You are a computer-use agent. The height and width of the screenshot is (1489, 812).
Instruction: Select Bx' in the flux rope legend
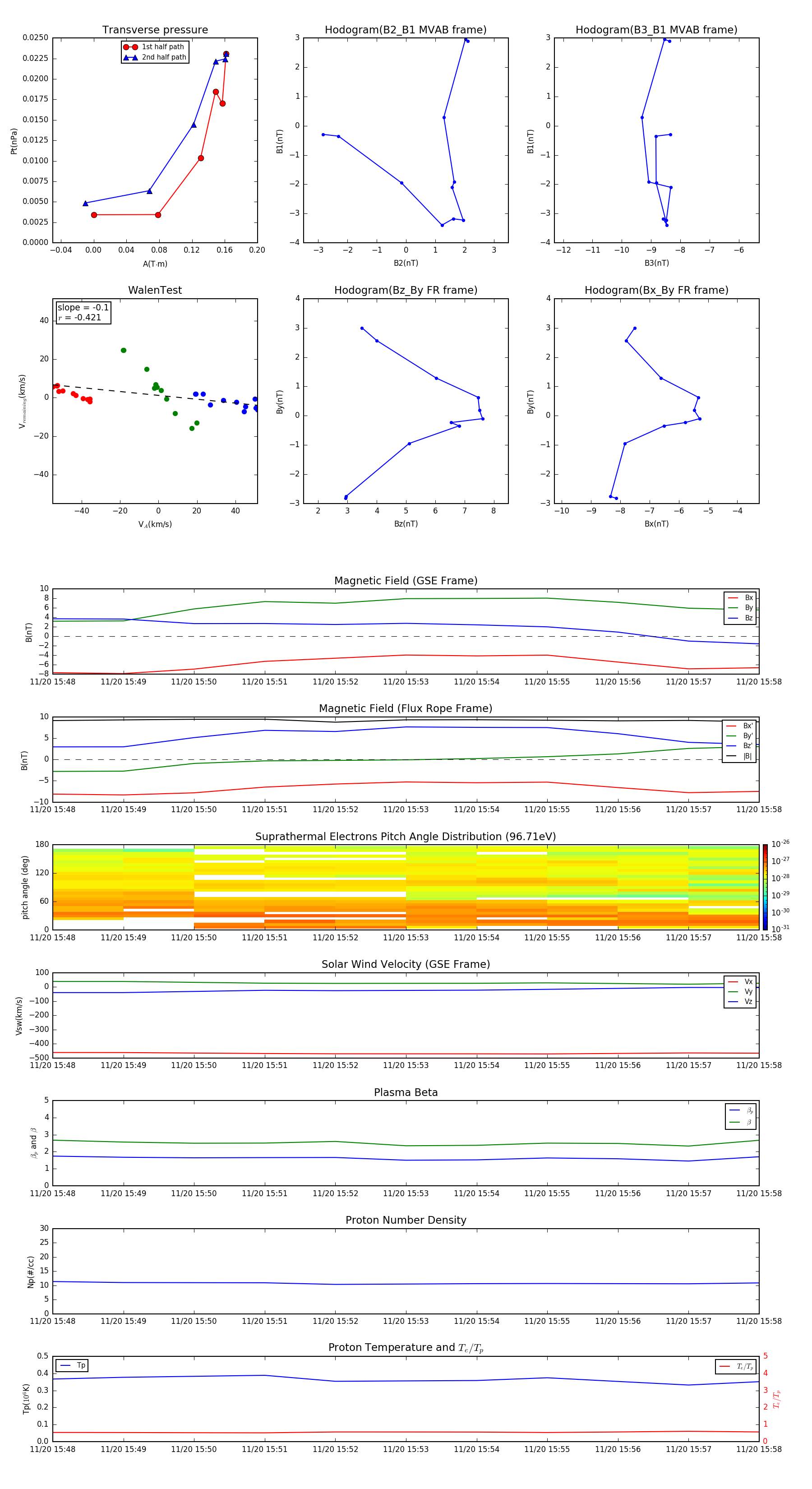pyautogui.click(x=739, y=726)
